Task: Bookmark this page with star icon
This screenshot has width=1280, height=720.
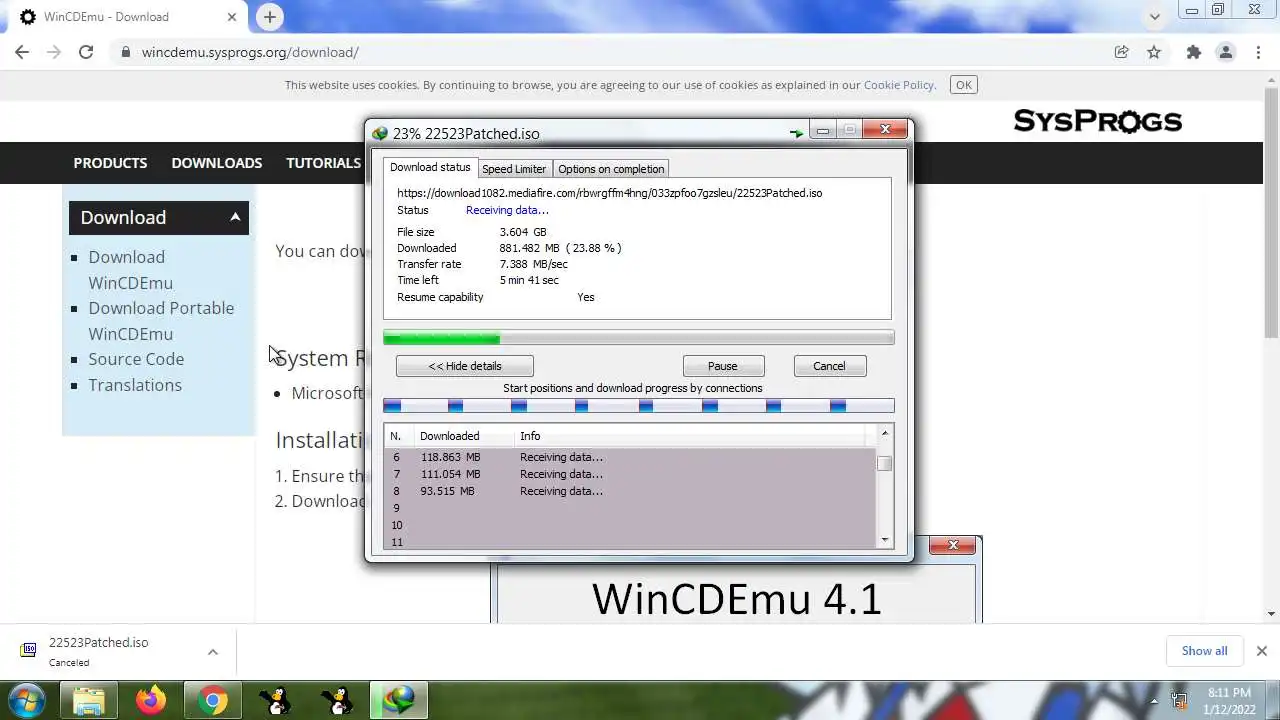Action: click(x=1154, y=52)
